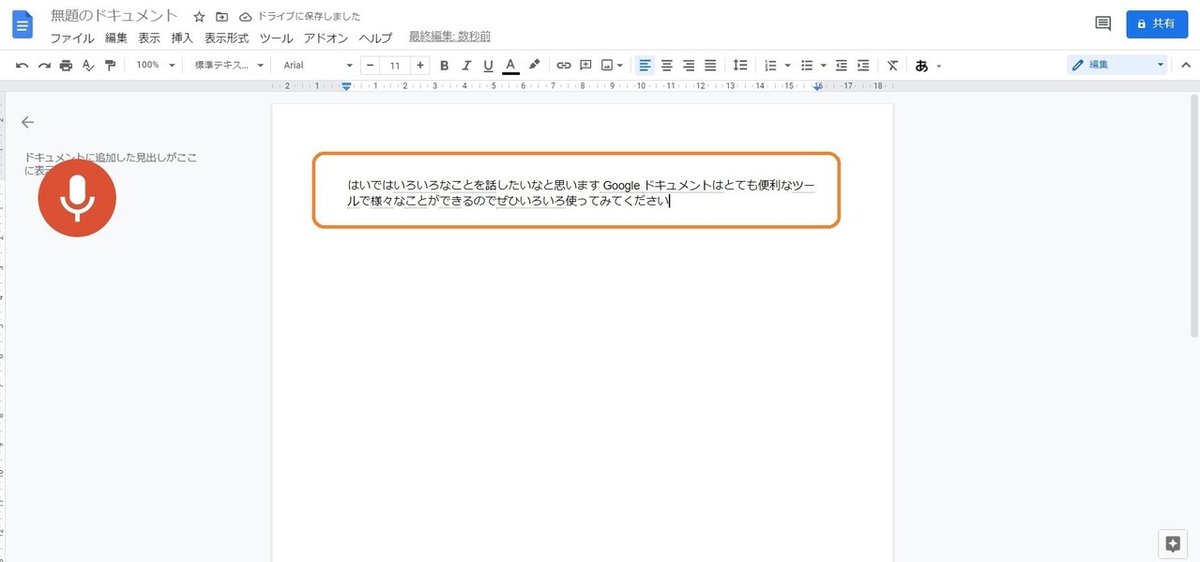Click the ドライブに保存しました status text
Screen dimensions: 1200x562
[x=309, y=17]
